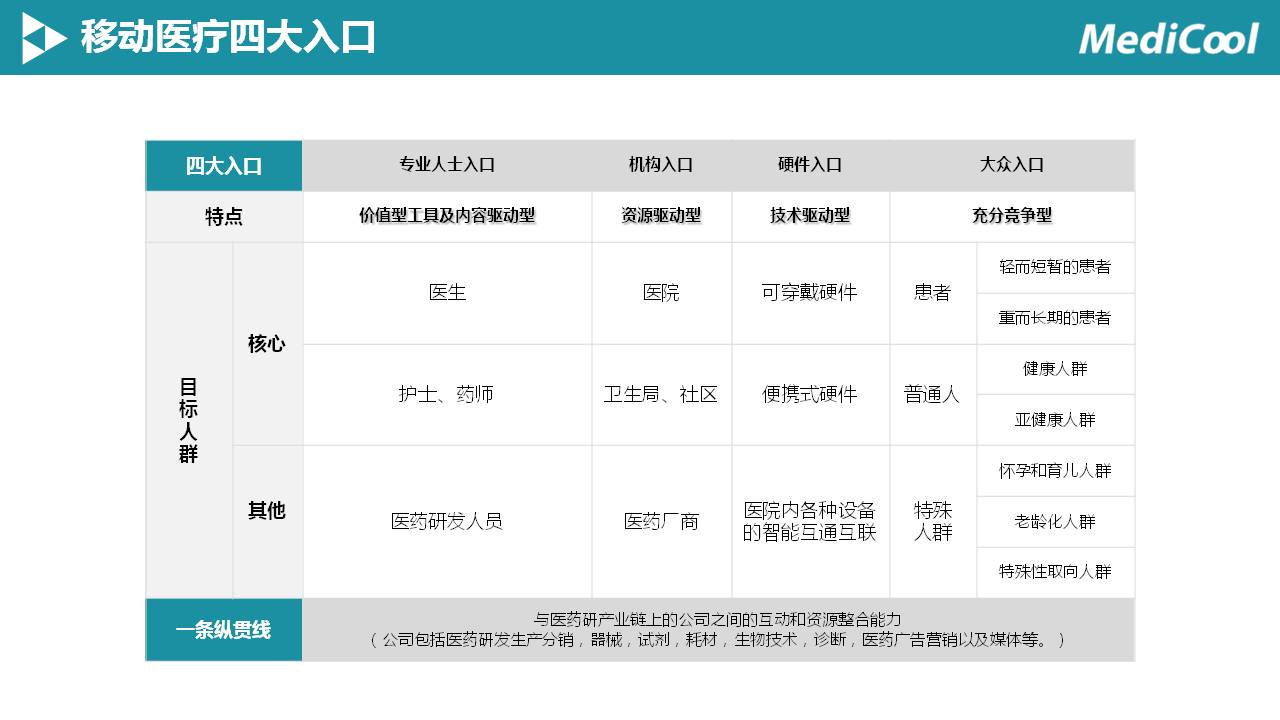1280x720 pixels.
Task: Select the 护士、药师 cell
Action: click(x=447, y=395)
